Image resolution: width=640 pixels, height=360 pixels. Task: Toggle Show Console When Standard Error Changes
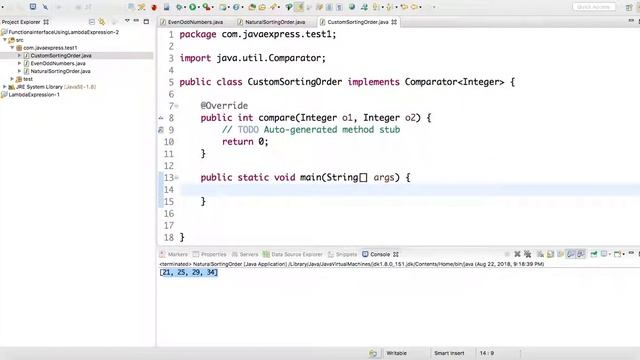580,254
